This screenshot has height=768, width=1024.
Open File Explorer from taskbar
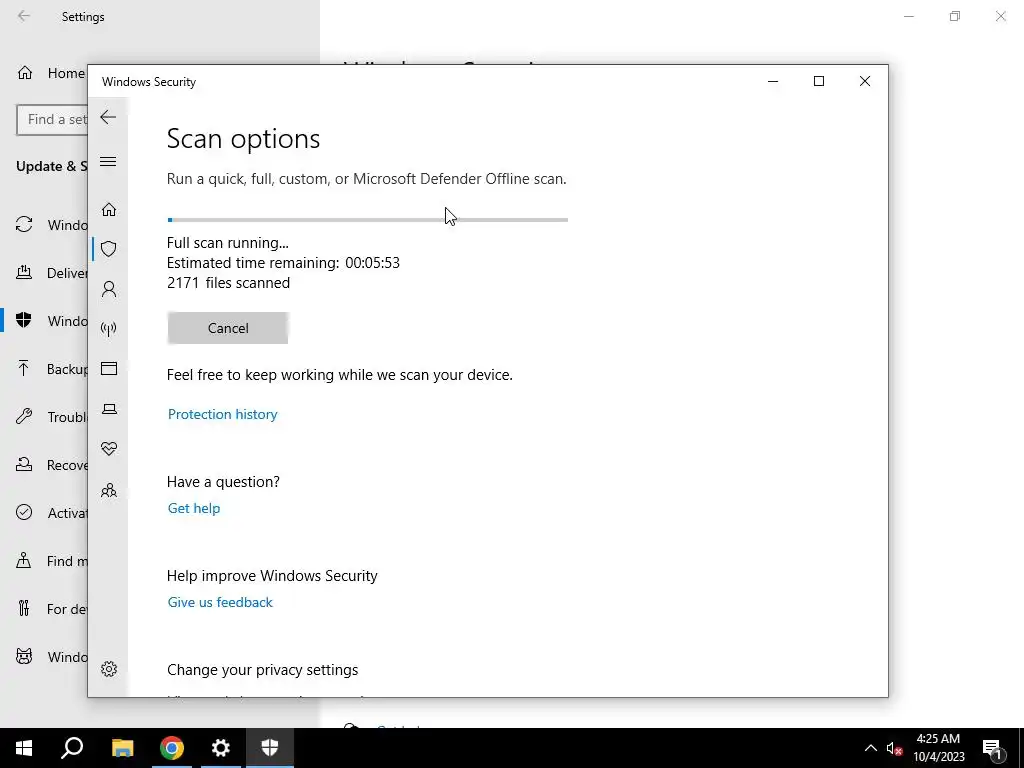(122, 748)
